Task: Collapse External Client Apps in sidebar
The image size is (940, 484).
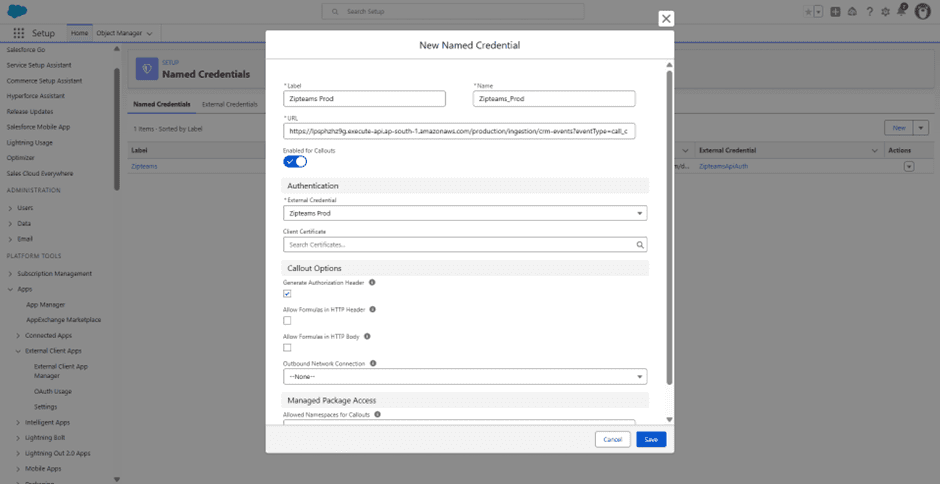Action: click(18, 351)
